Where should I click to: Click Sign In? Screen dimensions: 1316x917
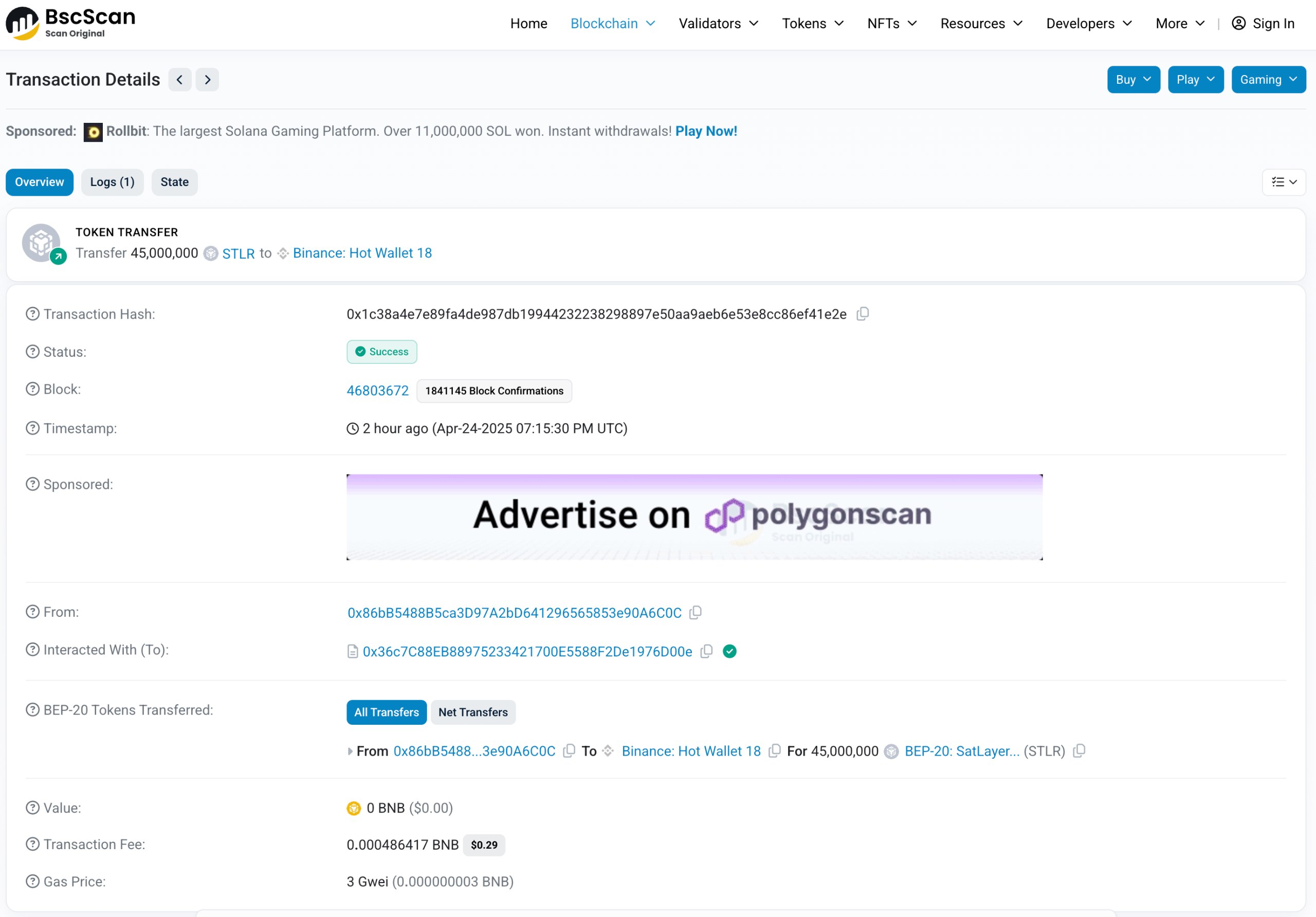1263,24
